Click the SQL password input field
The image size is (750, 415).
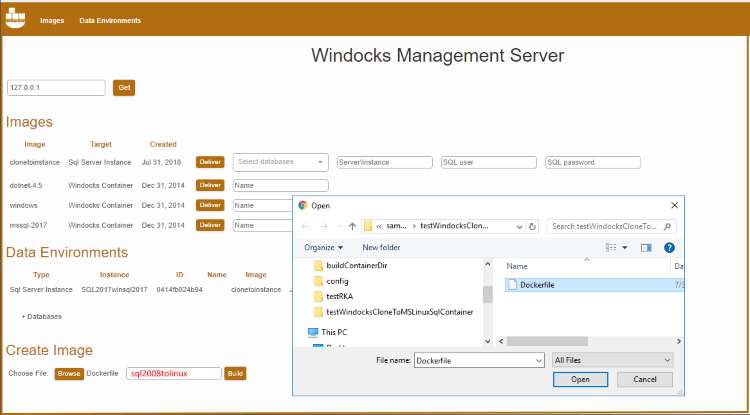[x=592, y=162]
